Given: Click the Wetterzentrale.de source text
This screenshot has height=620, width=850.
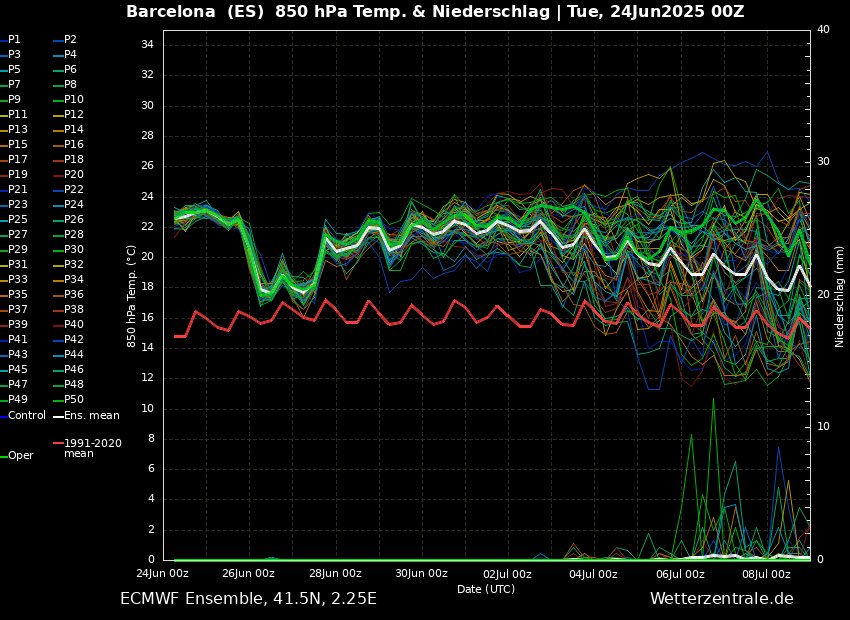Looking at the screenshot, I should [722, 599].
